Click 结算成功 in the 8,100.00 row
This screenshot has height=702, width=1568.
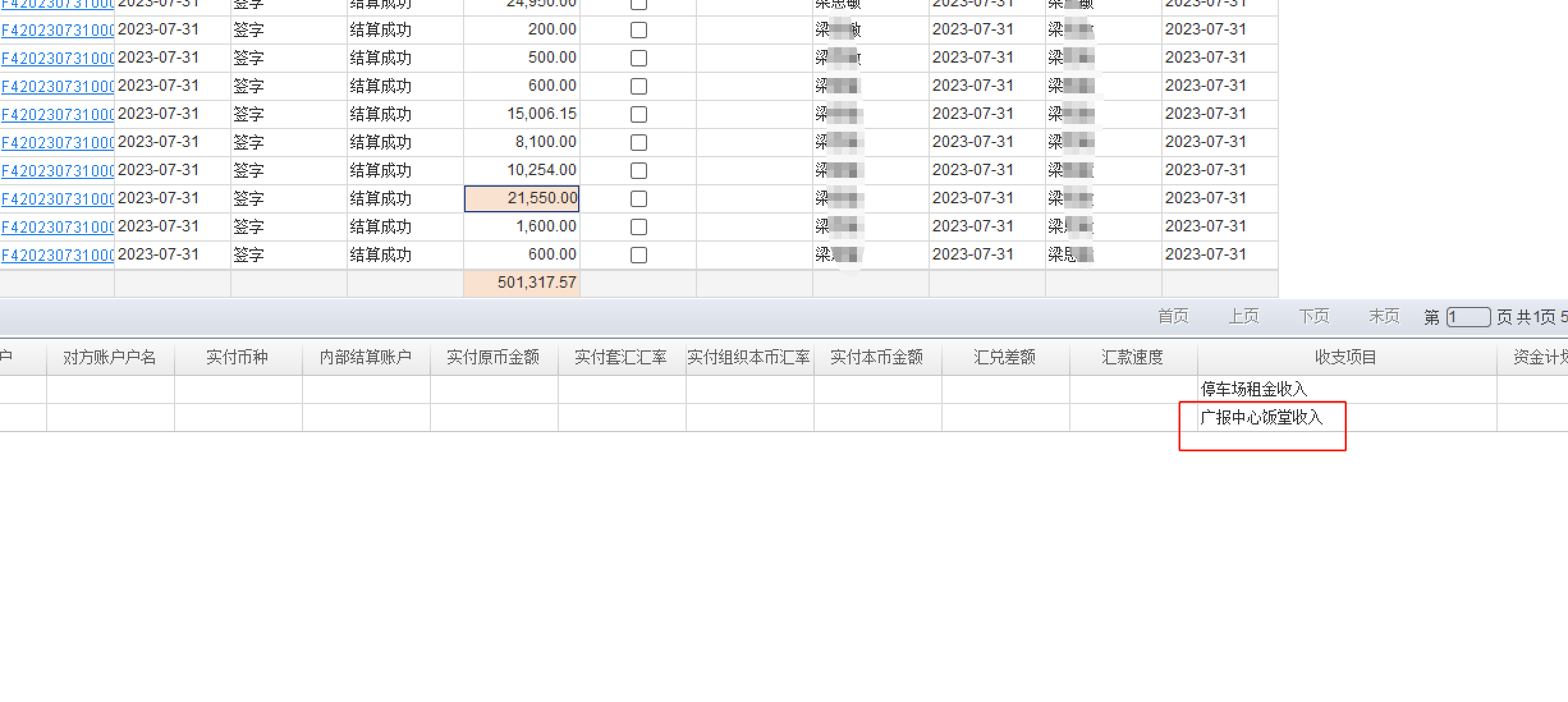(x=380, y=143)
